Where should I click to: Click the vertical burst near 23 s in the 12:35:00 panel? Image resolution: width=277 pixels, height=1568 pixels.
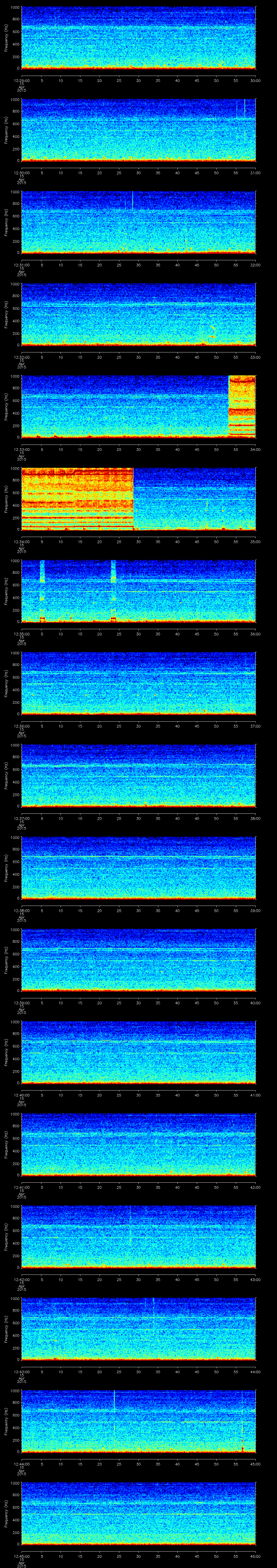pyautogui.click(x=113, y=591)
